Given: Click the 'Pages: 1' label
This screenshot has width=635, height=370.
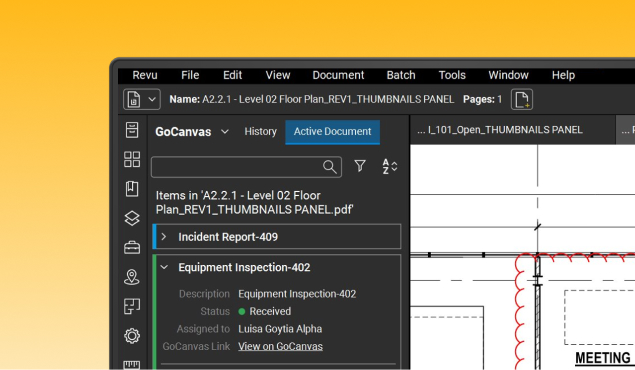Looking at the screenshot, I should click(482, 99).
